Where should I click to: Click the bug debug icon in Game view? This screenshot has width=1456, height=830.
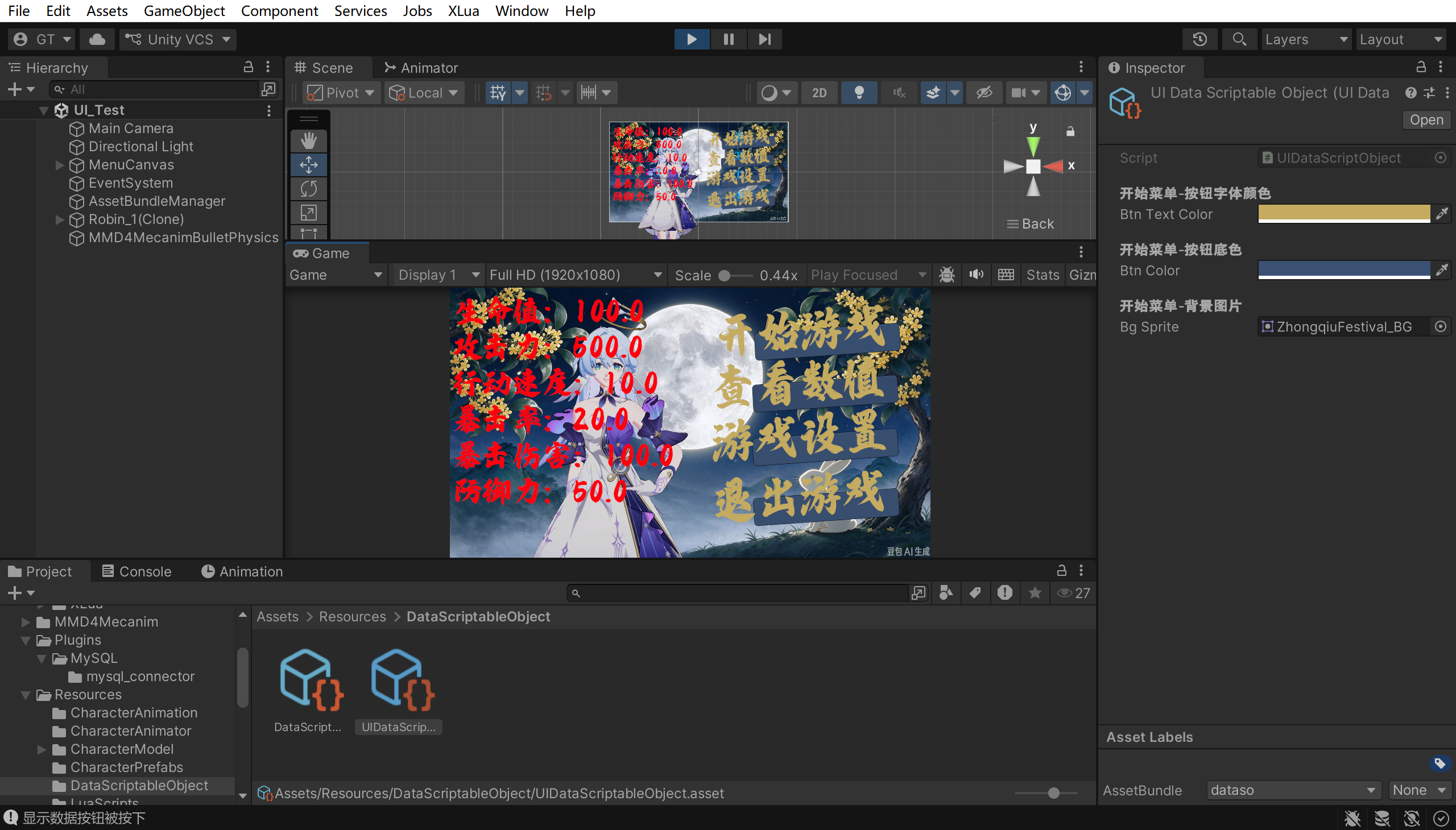[x=947, y=275]
